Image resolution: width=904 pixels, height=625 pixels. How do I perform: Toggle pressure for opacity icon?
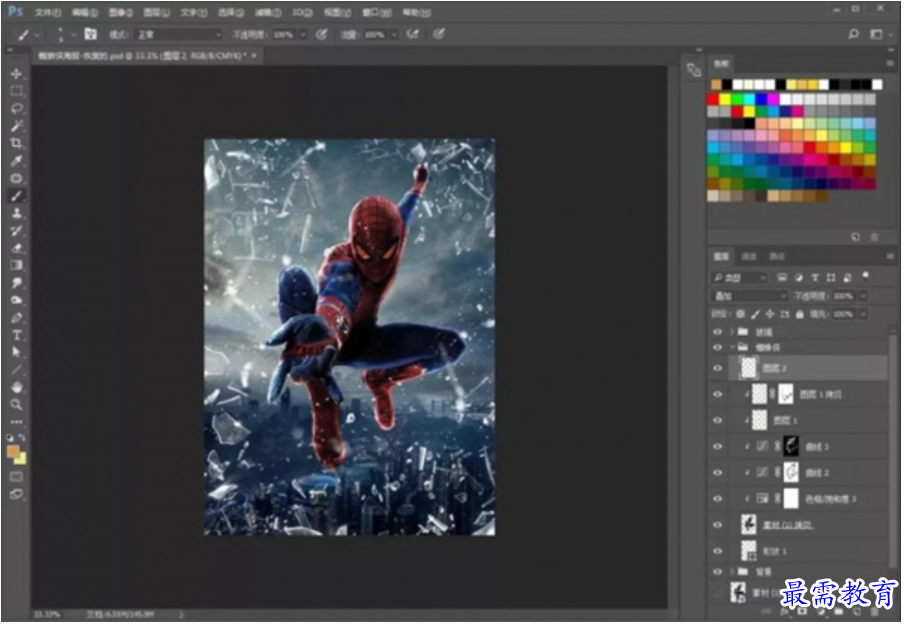322,35
